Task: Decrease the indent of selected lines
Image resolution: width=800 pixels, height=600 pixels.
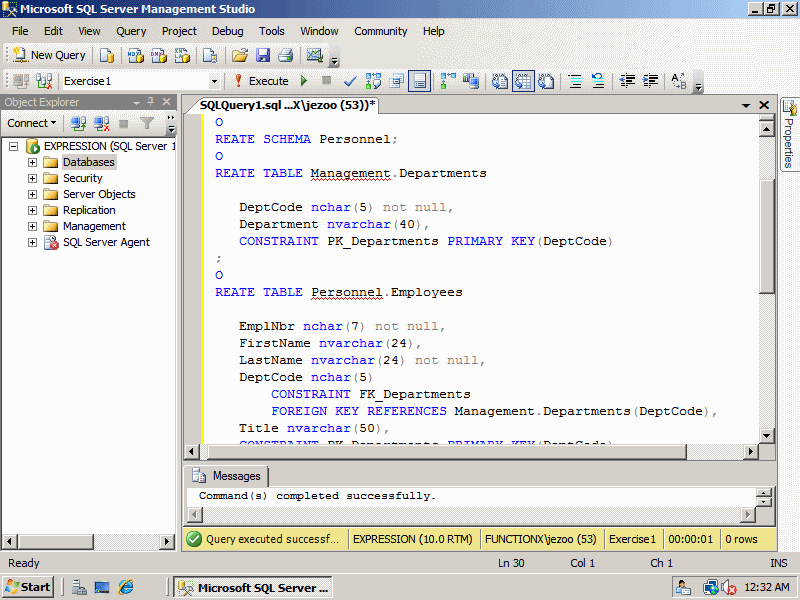Action: click(627, 81)
